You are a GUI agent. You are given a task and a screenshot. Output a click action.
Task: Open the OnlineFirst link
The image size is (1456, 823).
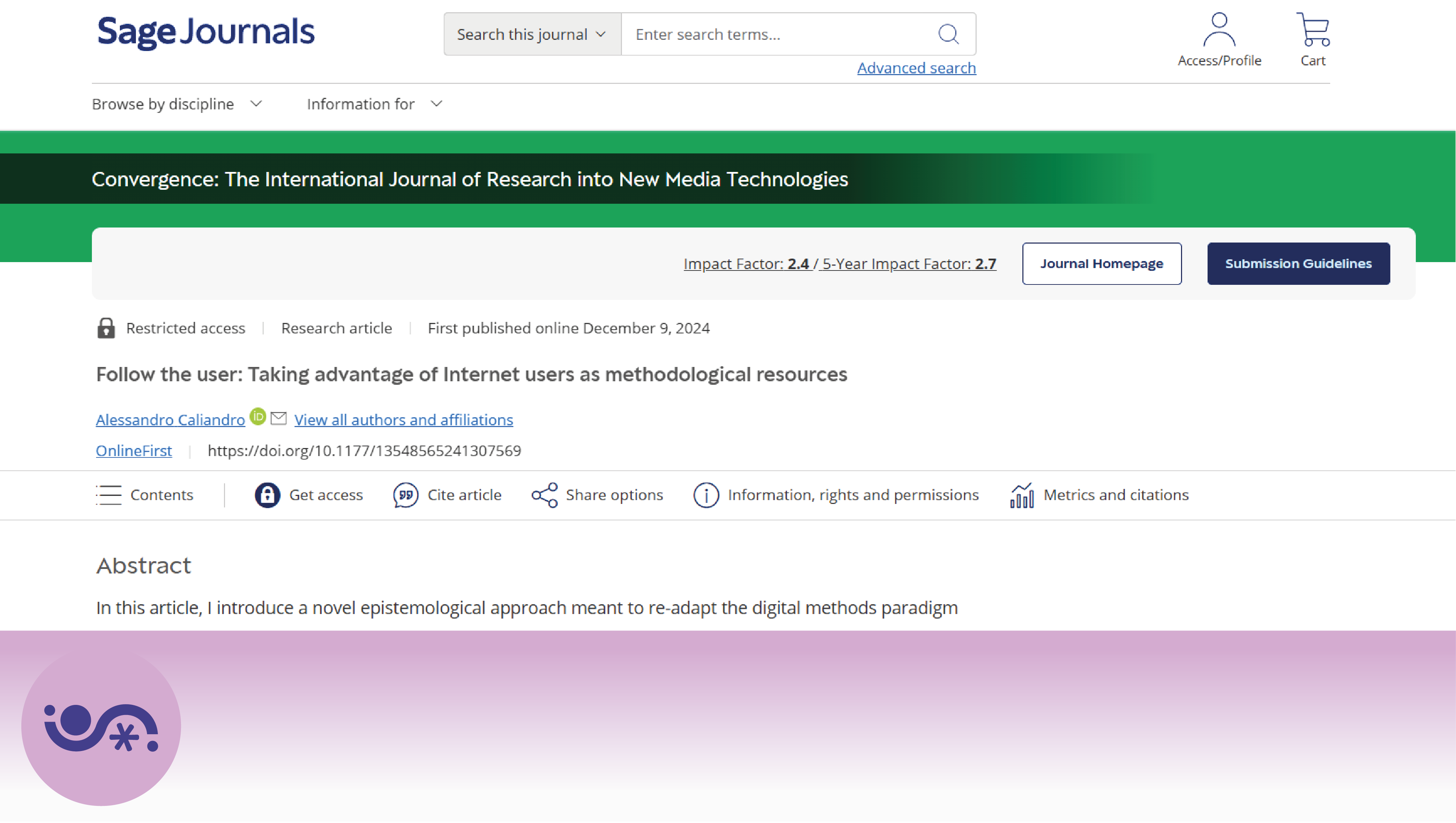(133, 450)
